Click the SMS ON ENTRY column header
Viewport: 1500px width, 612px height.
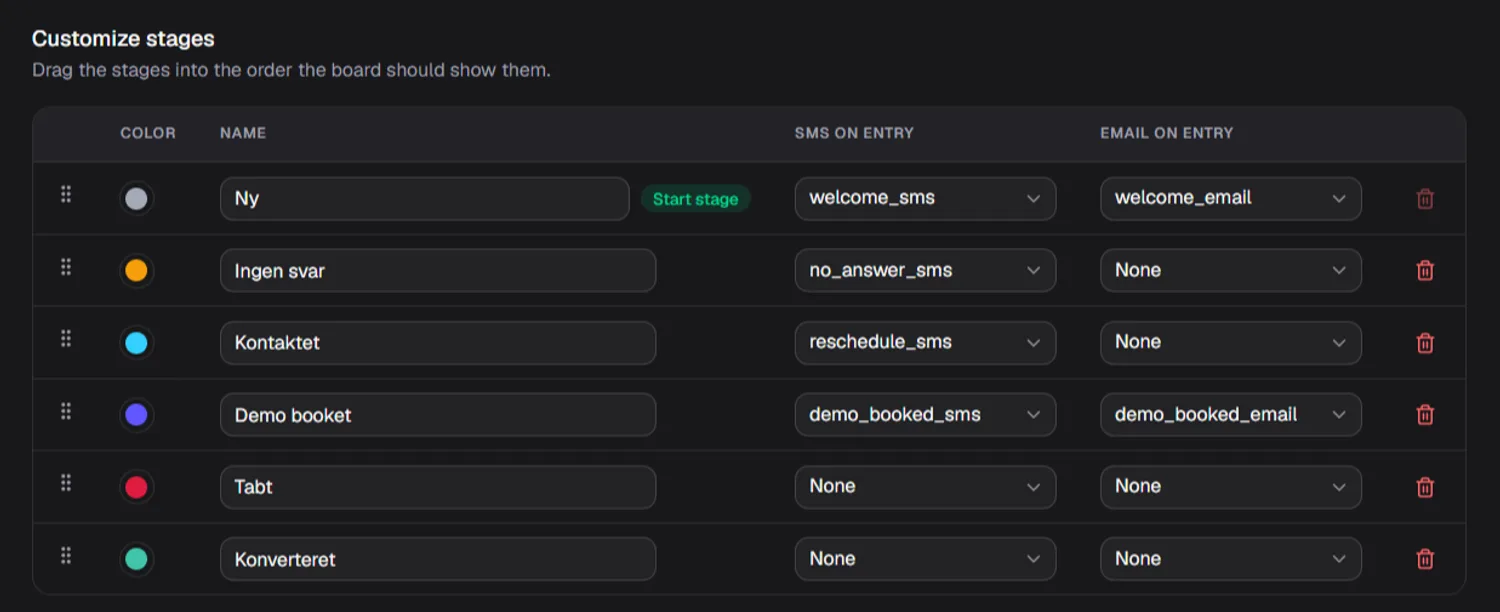tap(854, 133)
